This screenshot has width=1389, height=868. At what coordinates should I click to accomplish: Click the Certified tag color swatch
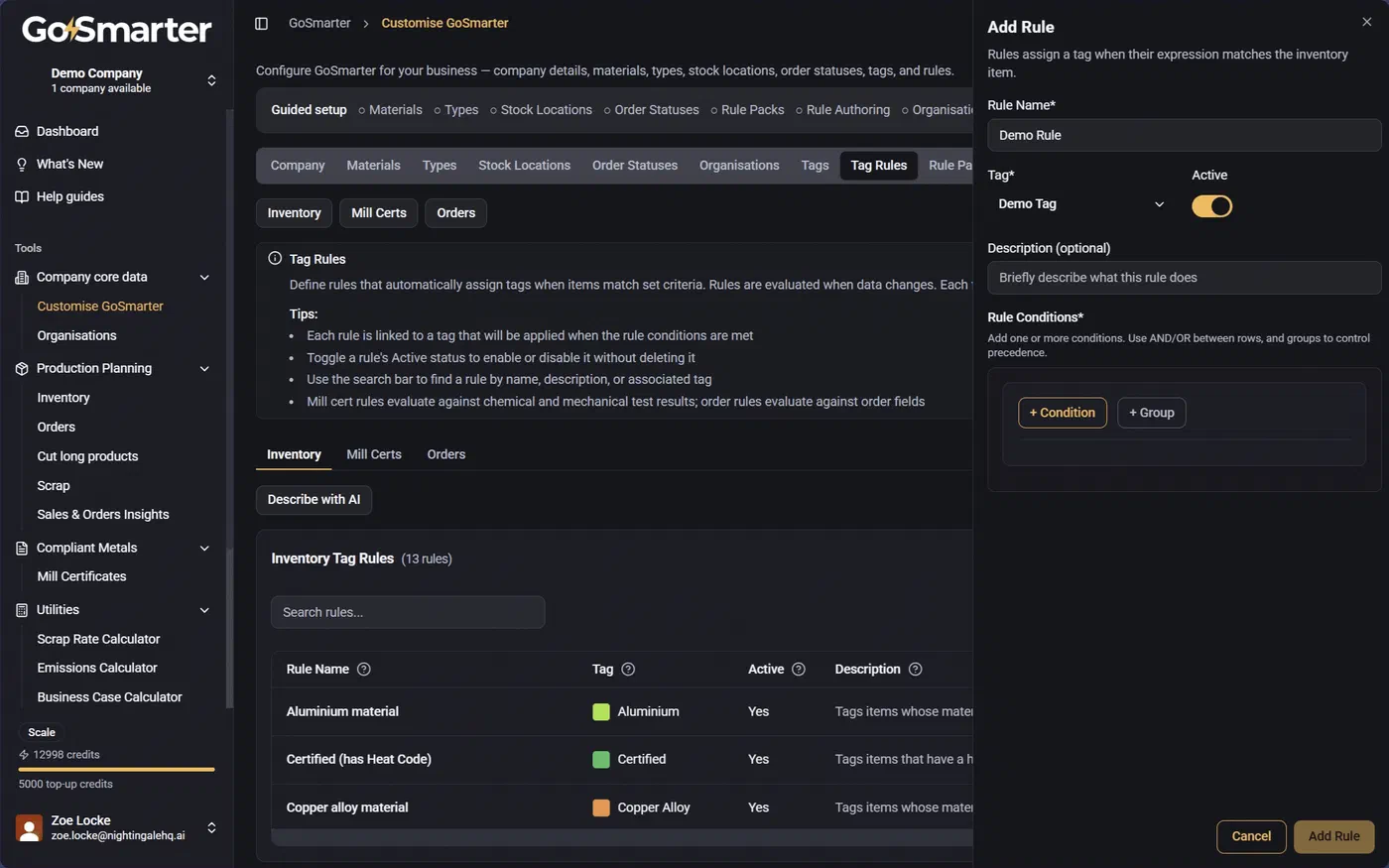click(601, 759)
